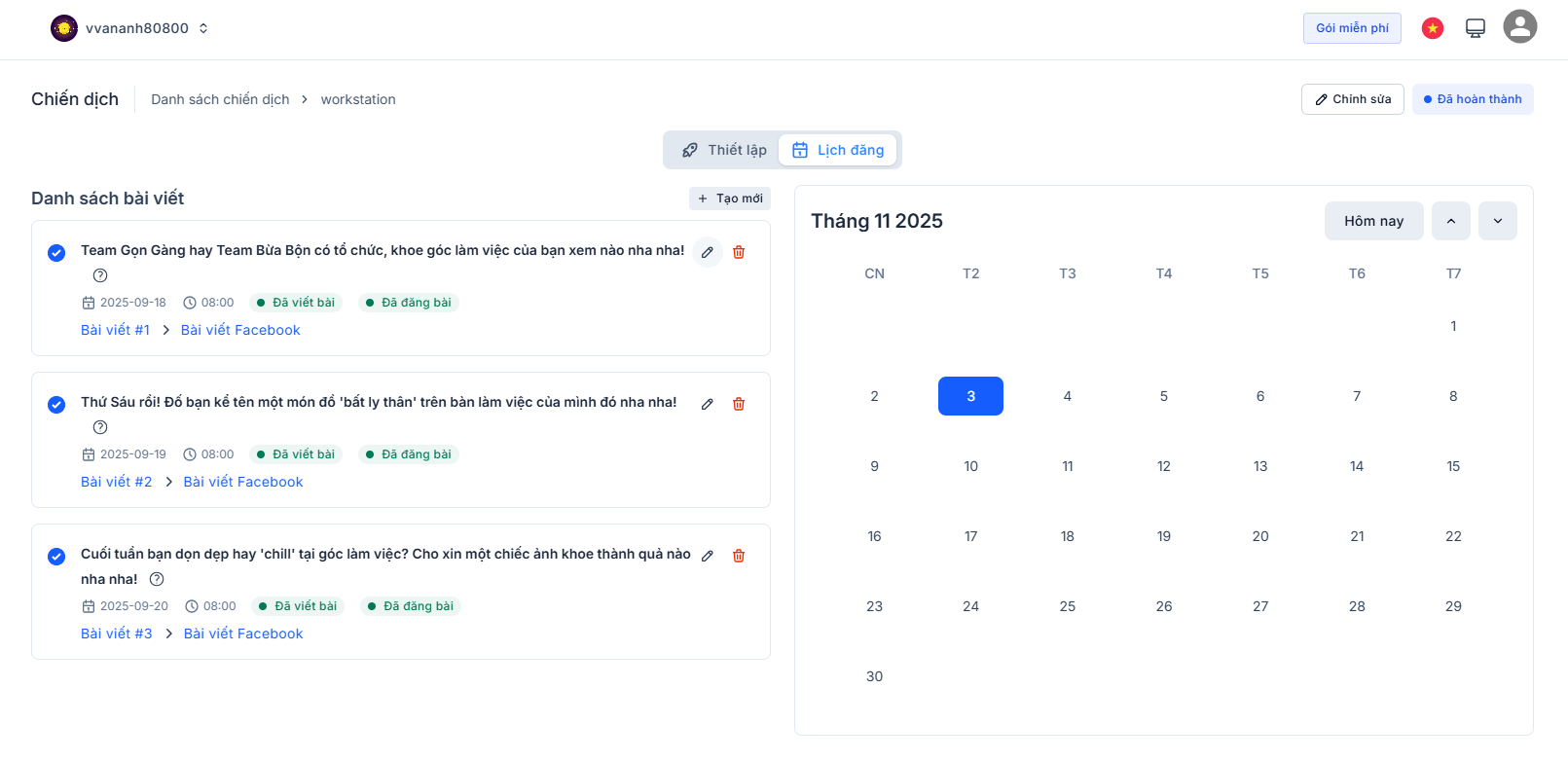Click the trash icon for third post
Viewport: 1568px width, 761px height.
(739, 556)
